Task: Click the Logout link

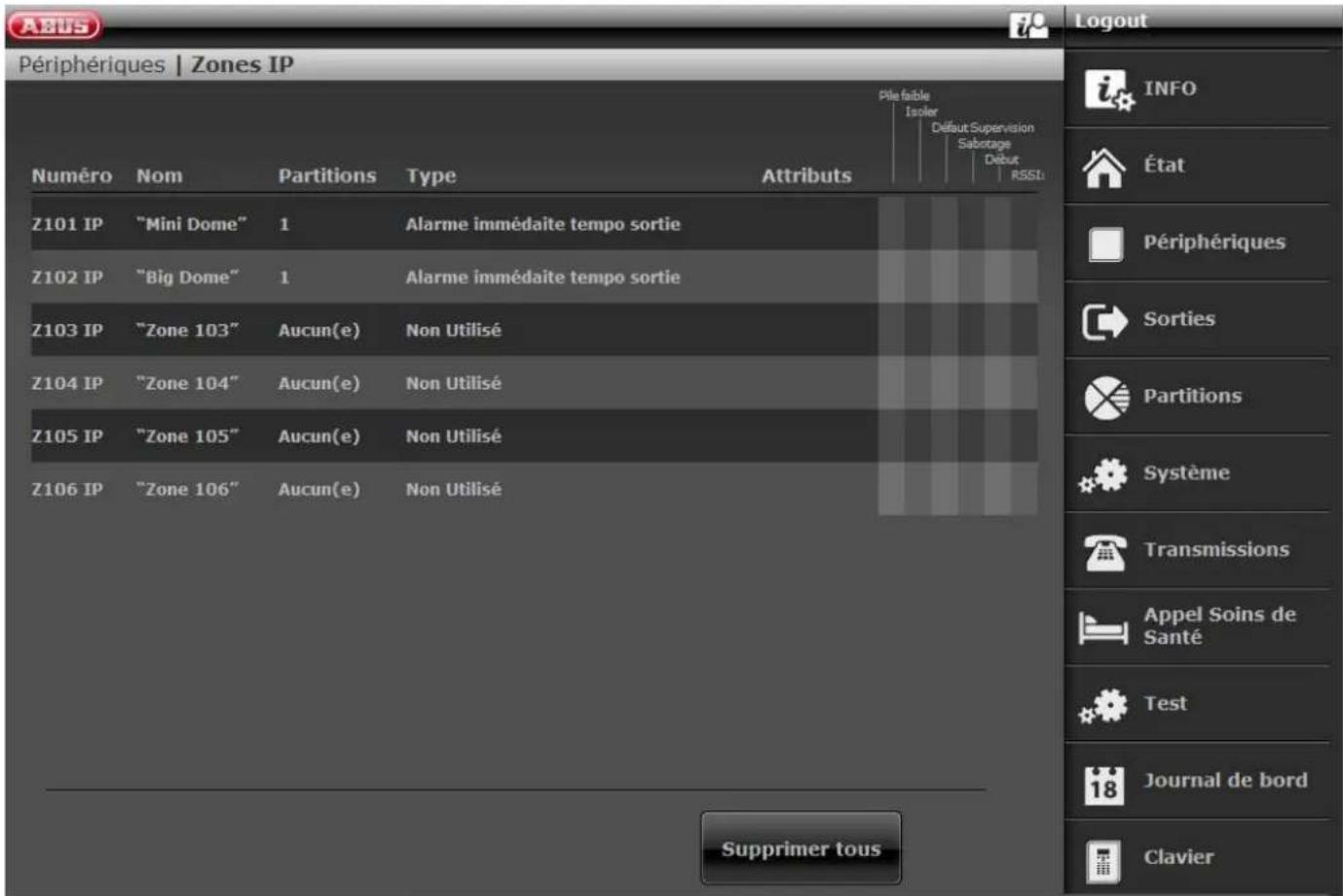Action: tap(1110, 21)
